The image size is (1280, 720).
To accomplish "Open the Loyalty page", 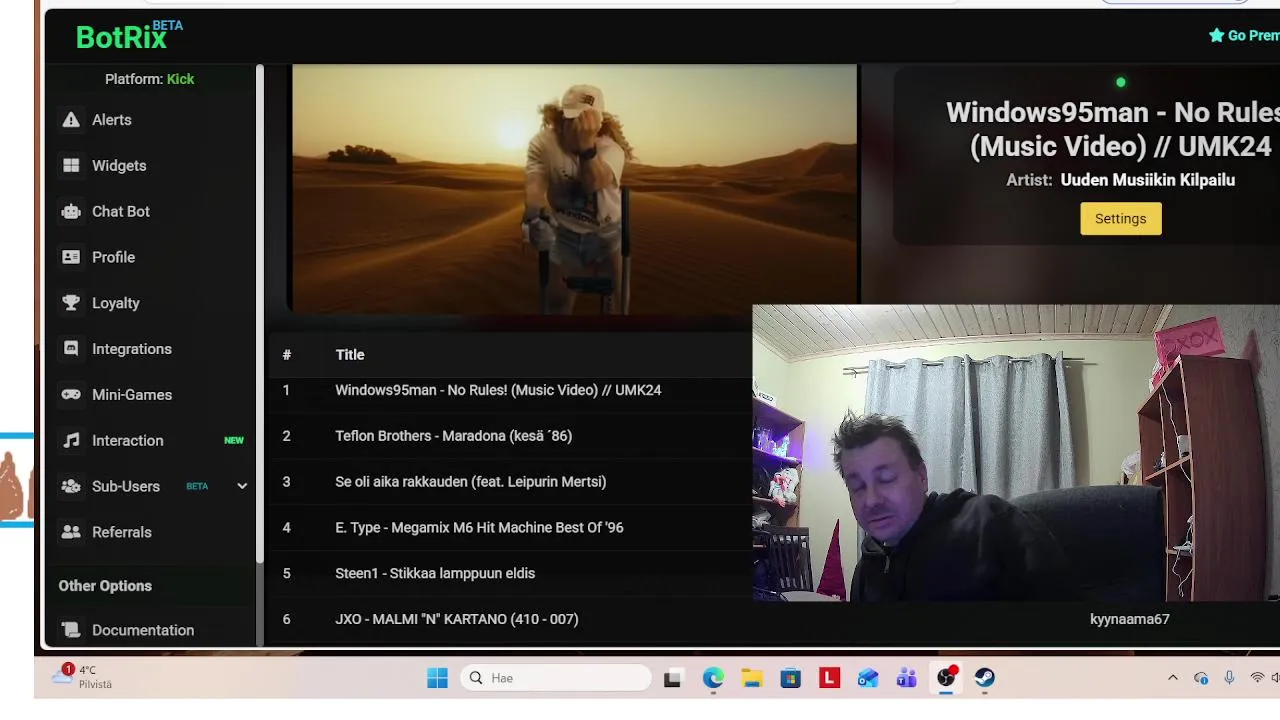I will pos(116,303).
